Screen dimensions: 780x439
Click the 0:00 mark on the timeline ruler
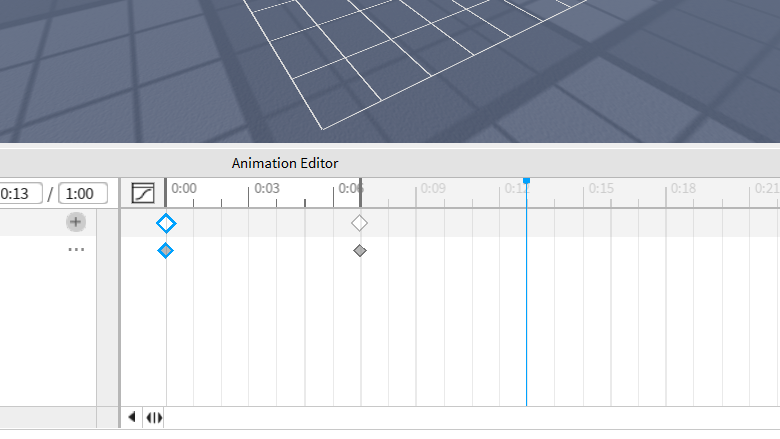[x=182, y=188]
